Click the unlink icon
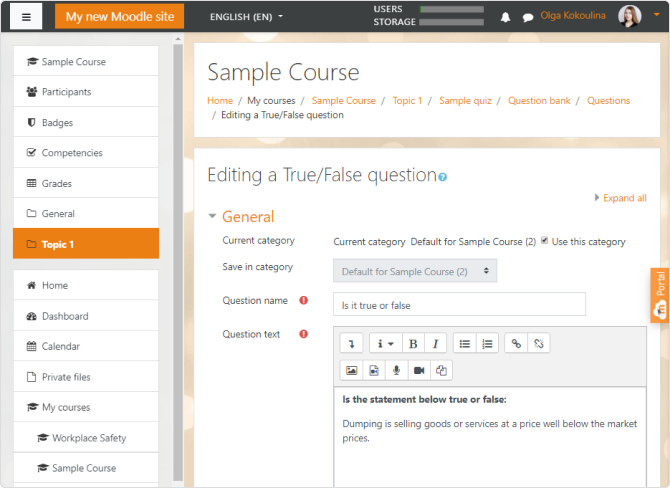Viewport: 670px width, 488px height. click(x=539, y=344)
